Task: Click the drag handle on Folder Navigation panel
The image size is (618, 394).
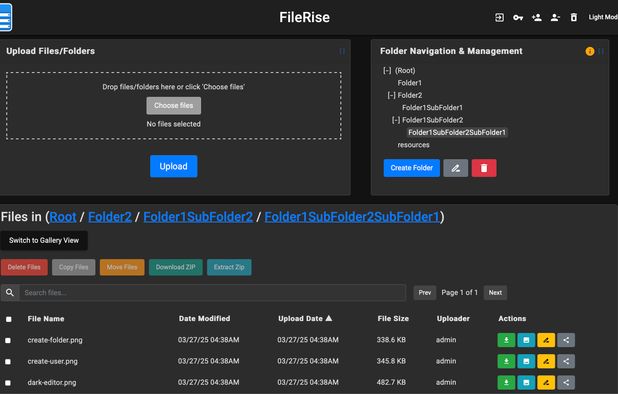Action: 601,51
